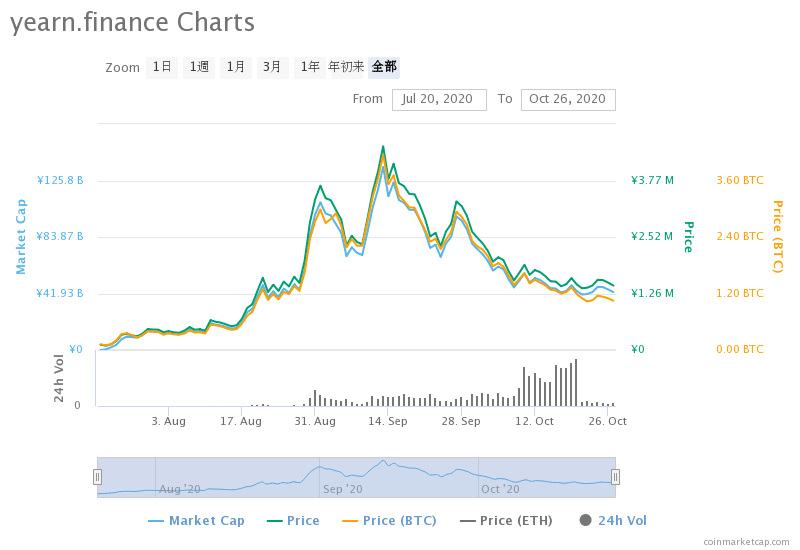Click the ¥2.52 M price label
The height and width of the screenshot is (550, 800).
coord(652,236)
